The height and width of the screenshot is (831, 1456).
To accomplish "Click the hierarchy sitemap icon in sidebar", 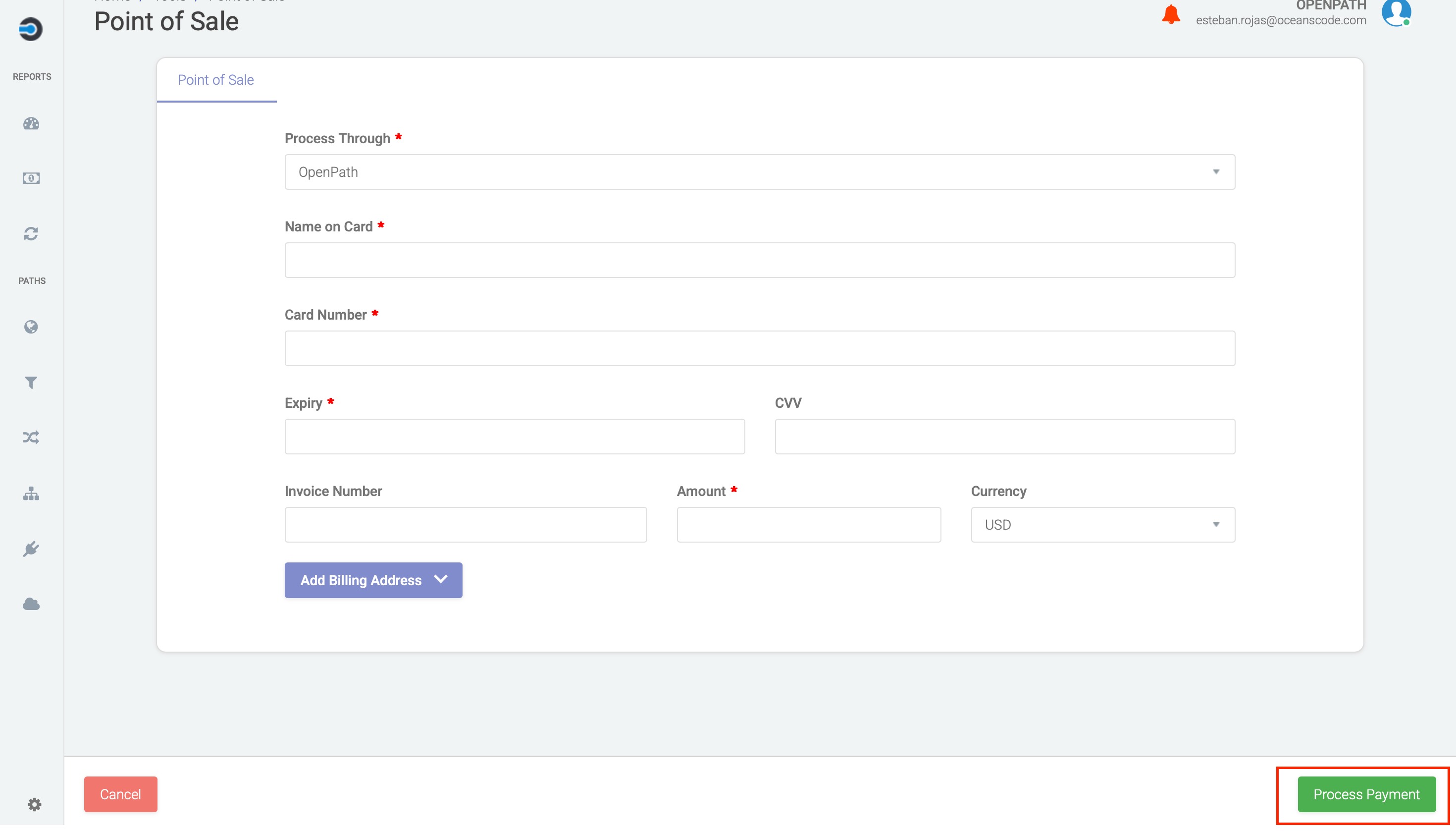I will pos(31,494).
